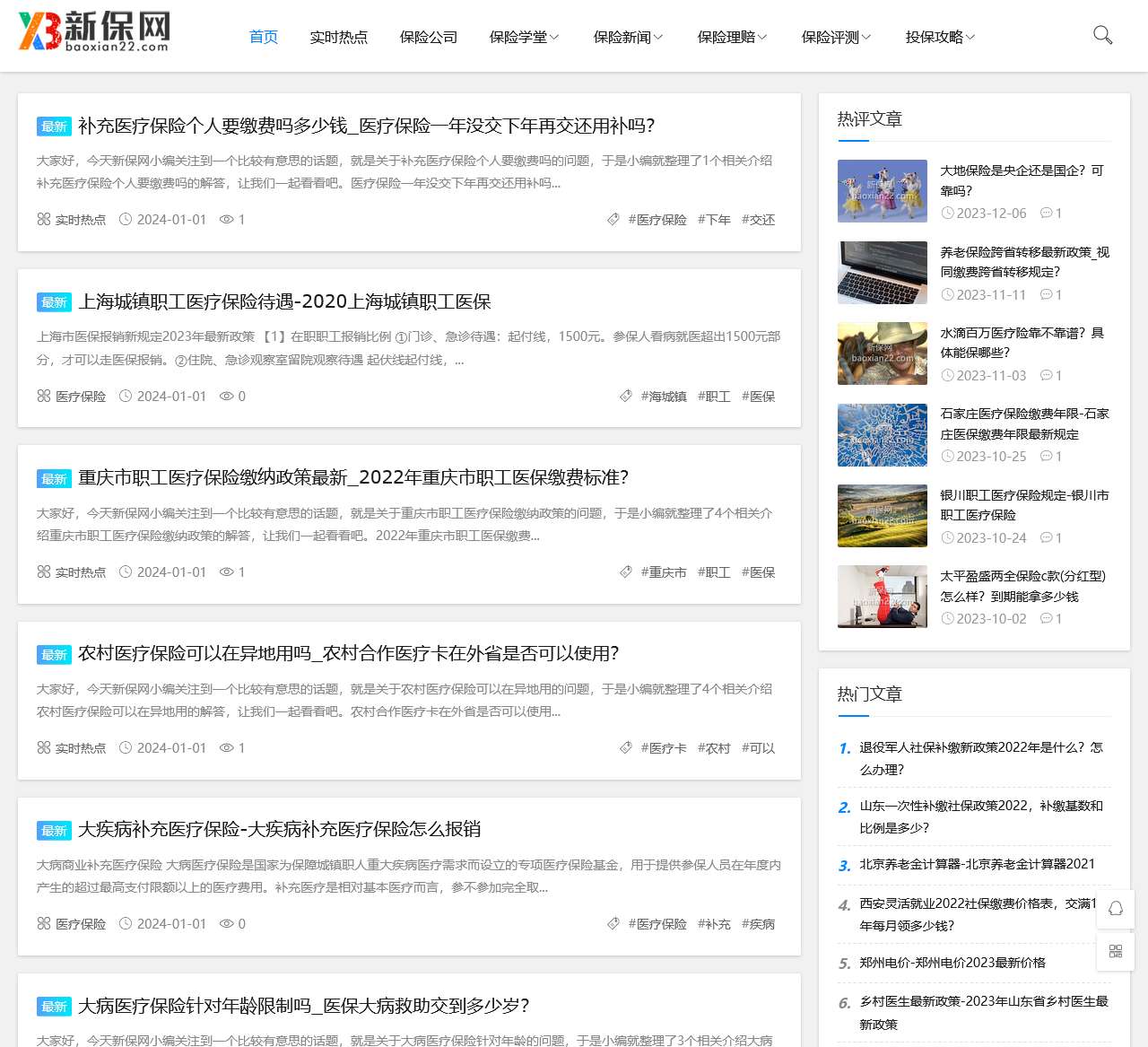Viewport: 1148px width, 1047px height.
Task: Expand the 保险评测 dropdown menu
Action: coord(836,37)
